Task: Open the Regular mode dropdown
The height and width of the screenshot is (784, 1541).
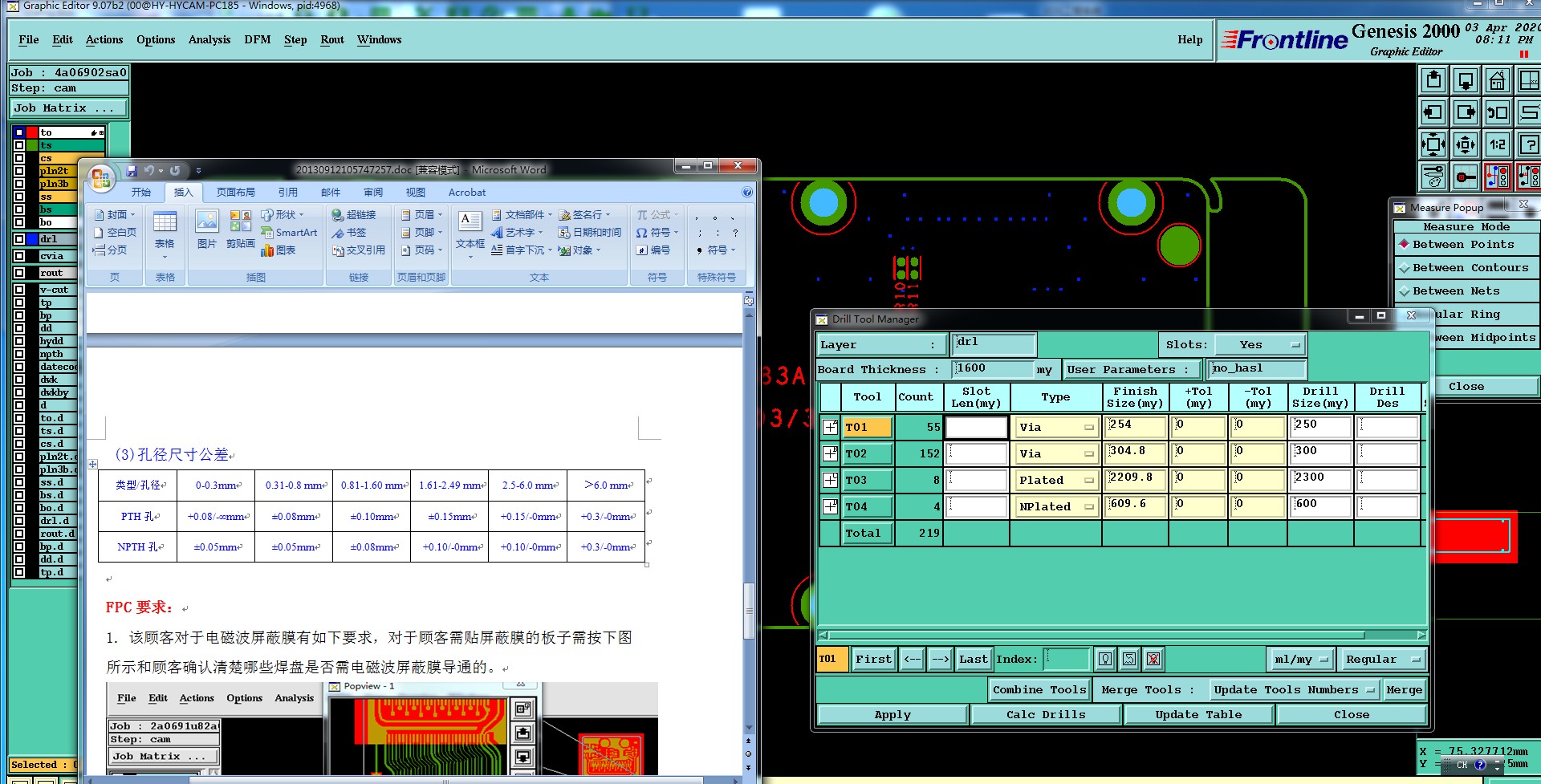Action: click(1382, 660)
